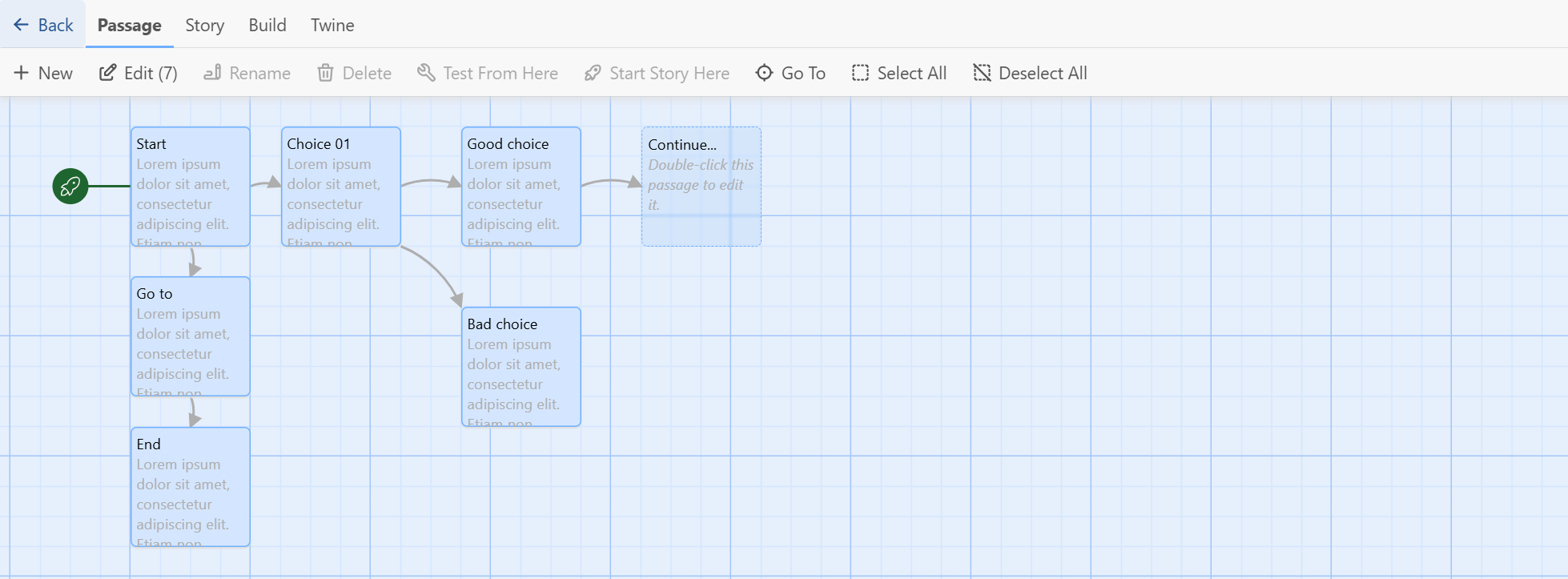This screenshot has width=1568, height=579.
Task: Click the Rename icon in toolbar
Action: click(212, 73)
